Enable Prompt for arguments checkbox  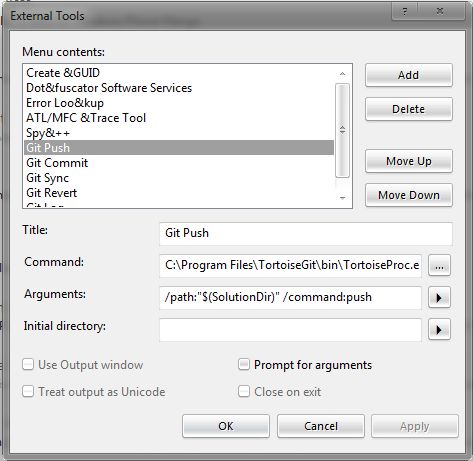[x=244, y=364]
